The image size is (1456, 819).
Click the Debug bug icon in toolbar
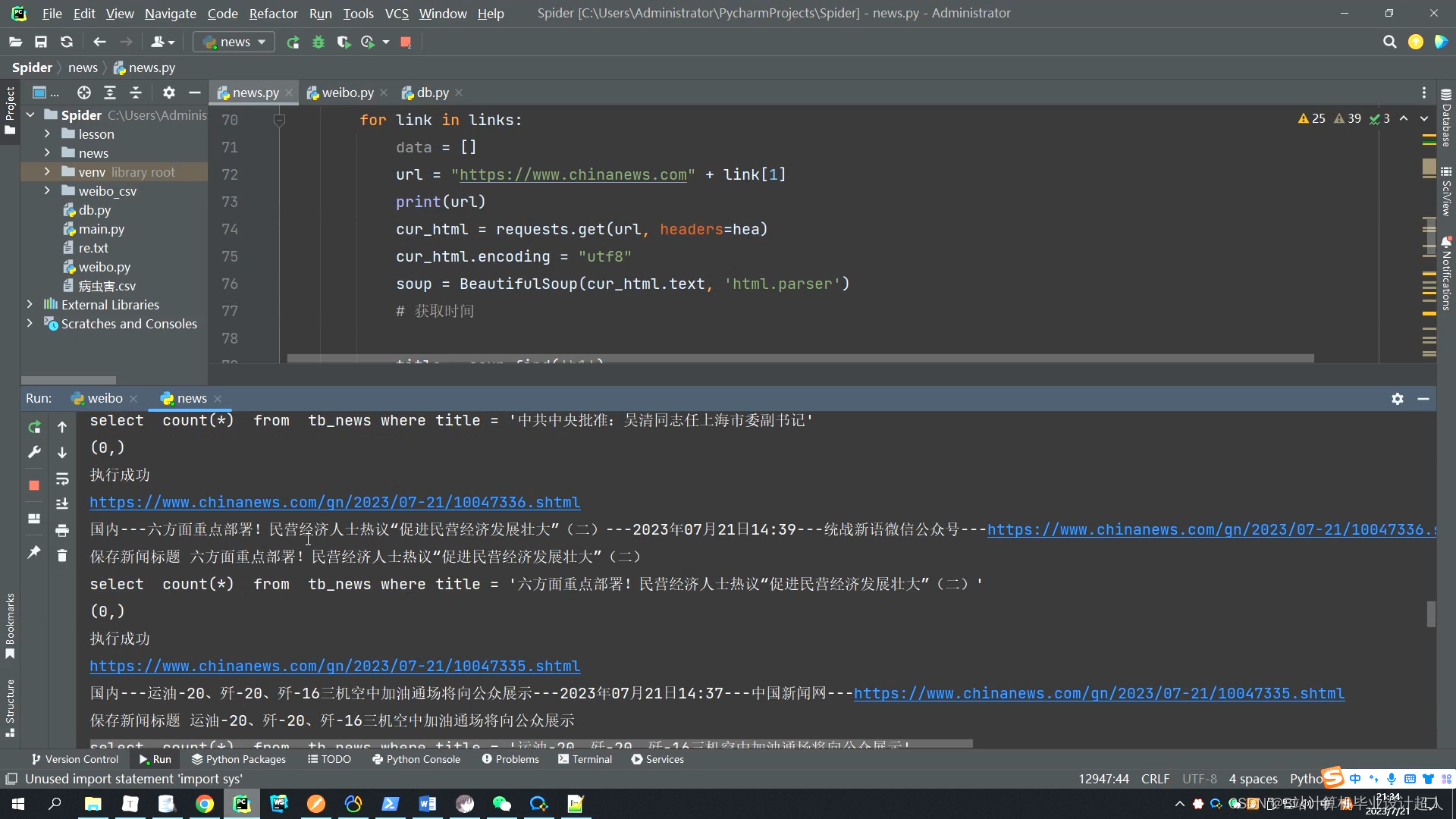(x=318, y=42)
